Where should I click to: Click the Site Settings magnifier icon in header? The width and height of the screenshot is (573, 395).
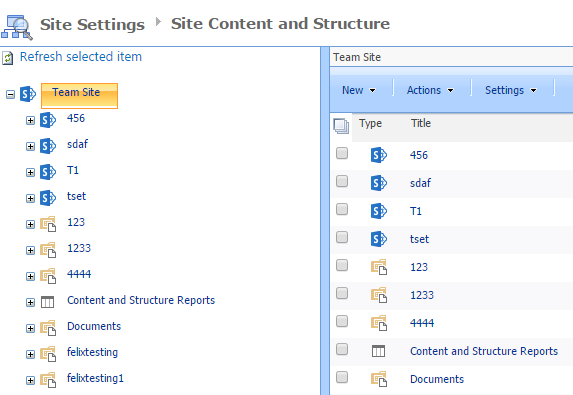[x=17, y=27]
